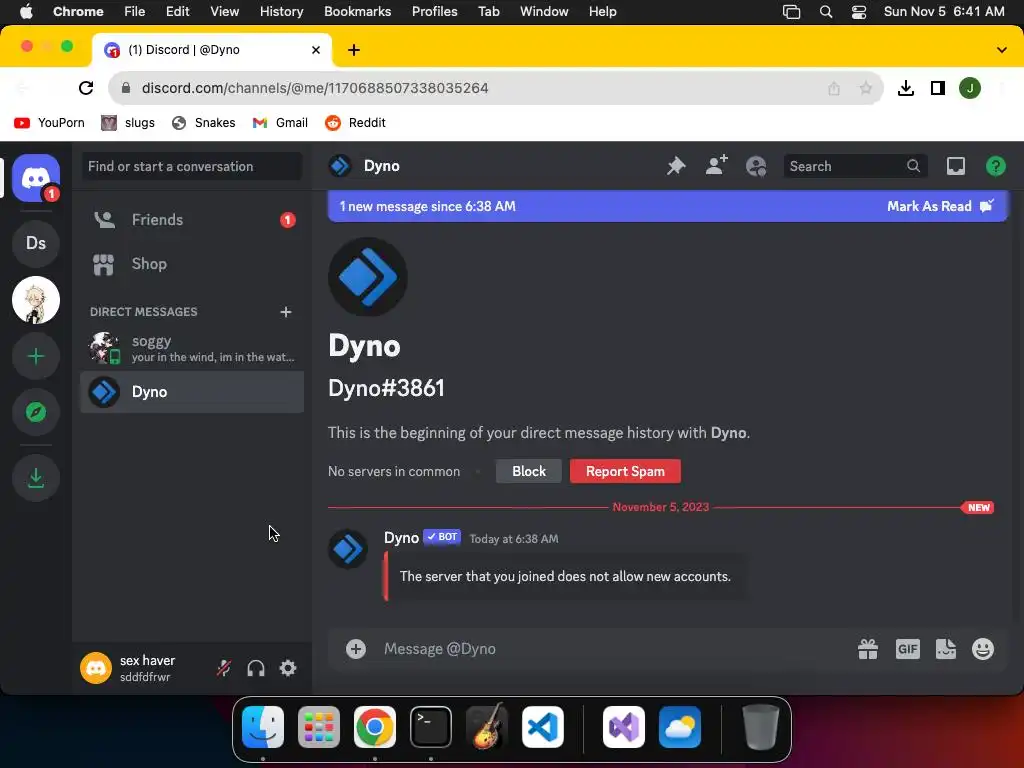Open the GIF picker
The width and height of the screenshot is (1024, 768).
click(x=907, y=648)
